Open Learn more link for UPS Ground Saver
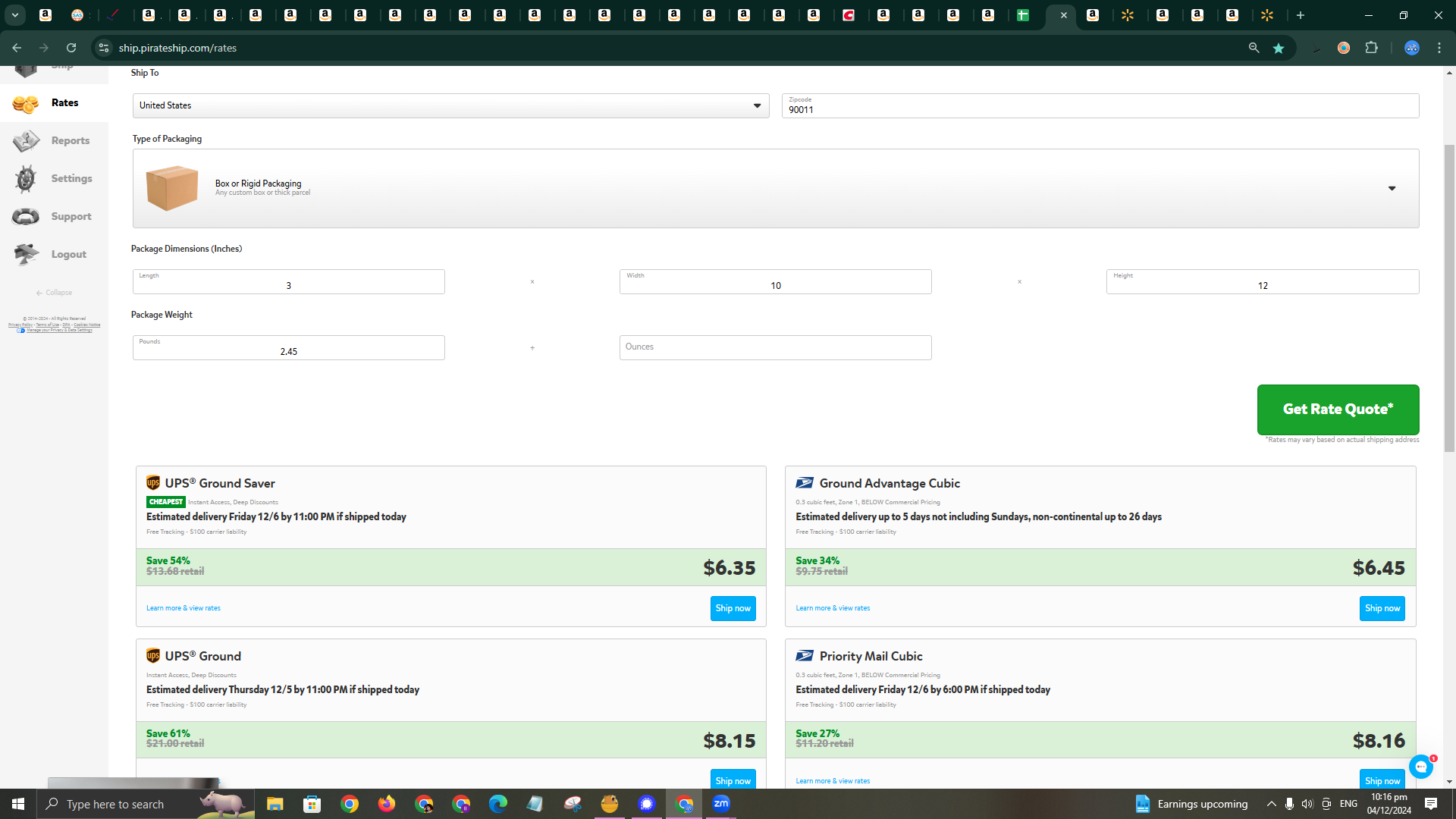Screen dimensions: 1456x819 [x=184, y=608]
